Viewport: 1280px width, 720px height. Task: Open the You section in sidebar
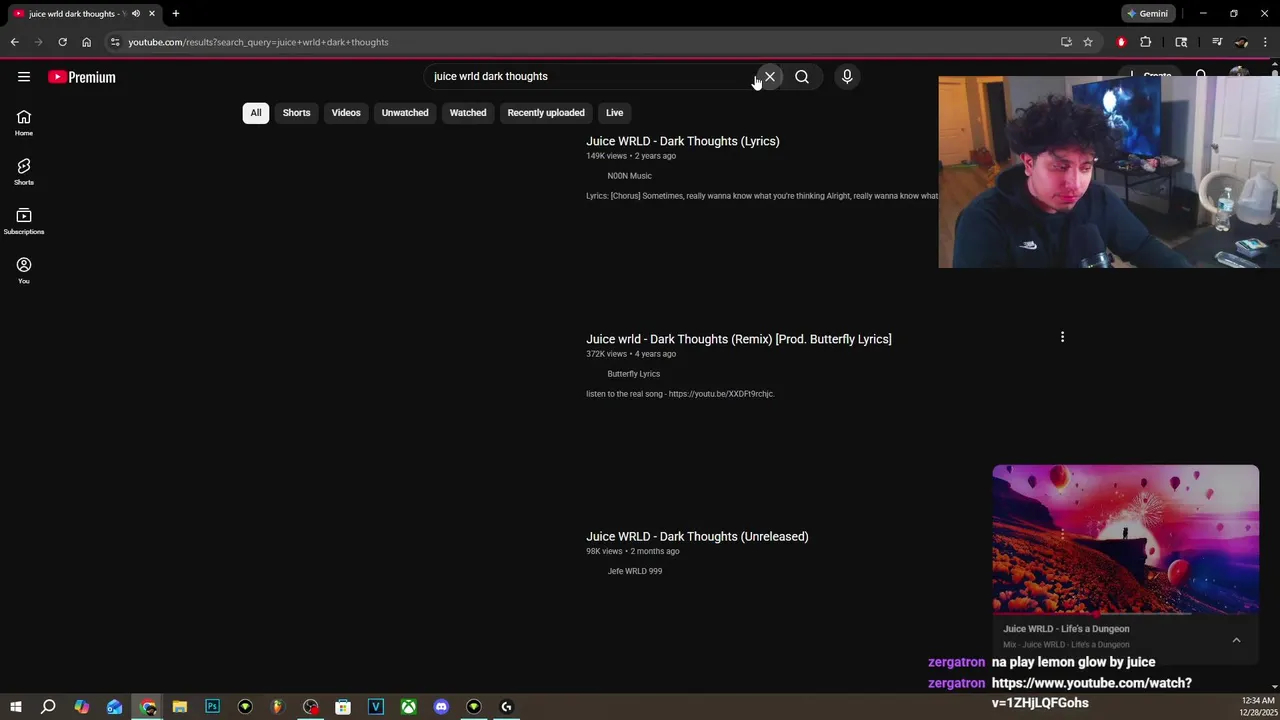pos(24,270)
